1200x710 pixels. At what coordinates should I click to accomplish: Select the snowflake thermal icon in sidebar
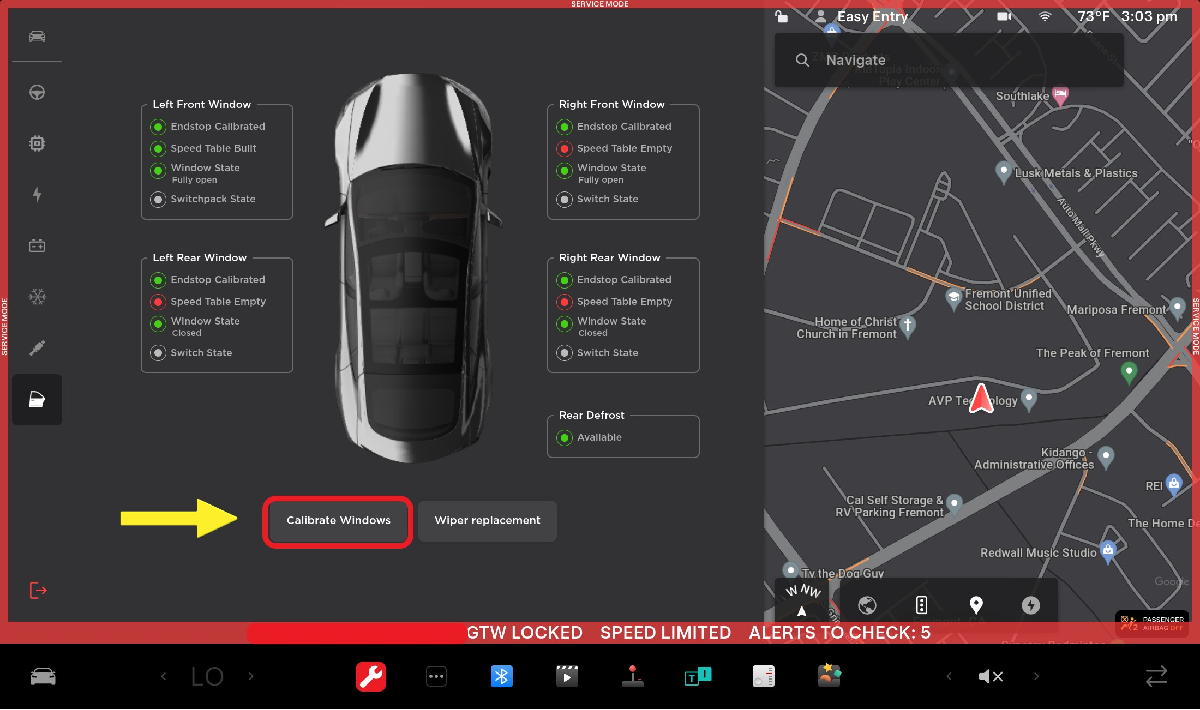coord(37,297)
